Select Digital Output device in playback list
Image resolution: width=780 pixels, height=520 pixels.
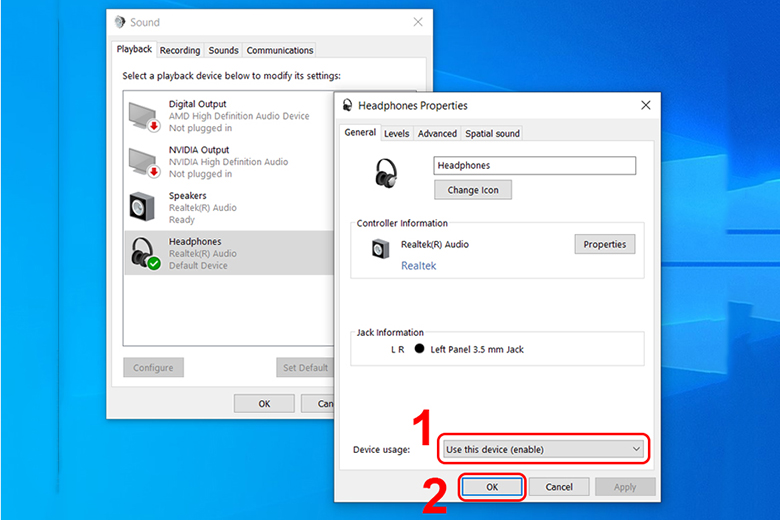click(229, 116)
